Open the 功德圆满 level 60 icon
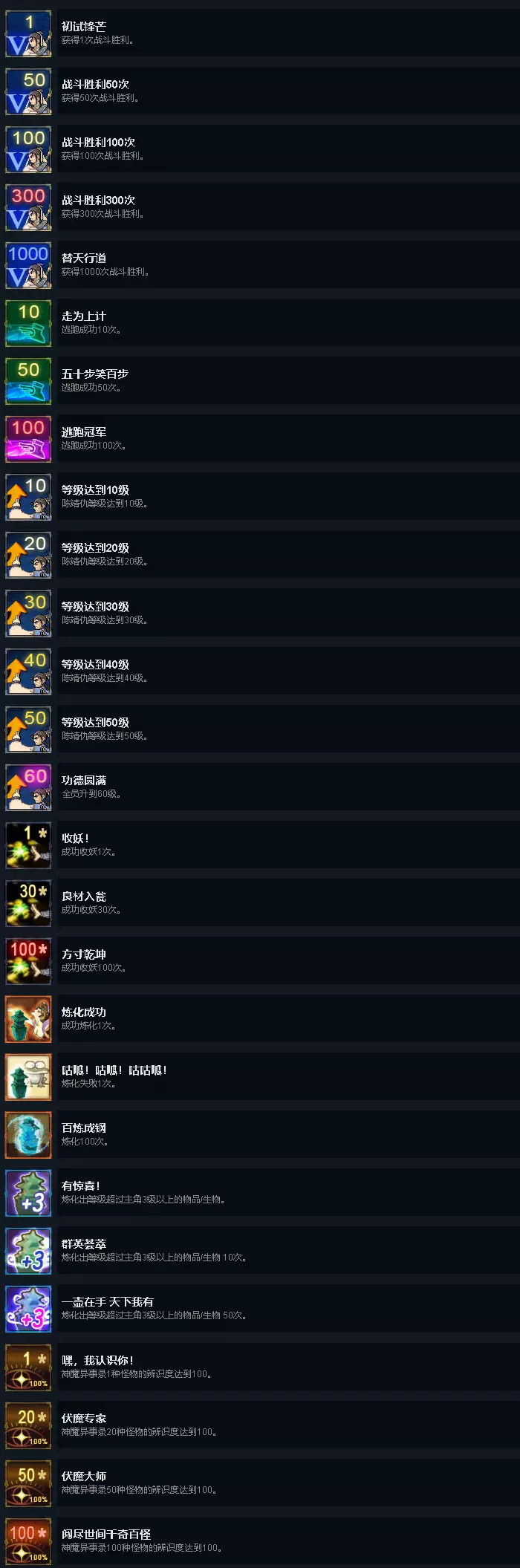Image resolution: width=520 pixels, height=1568 pixels. (x=28, y=787)
